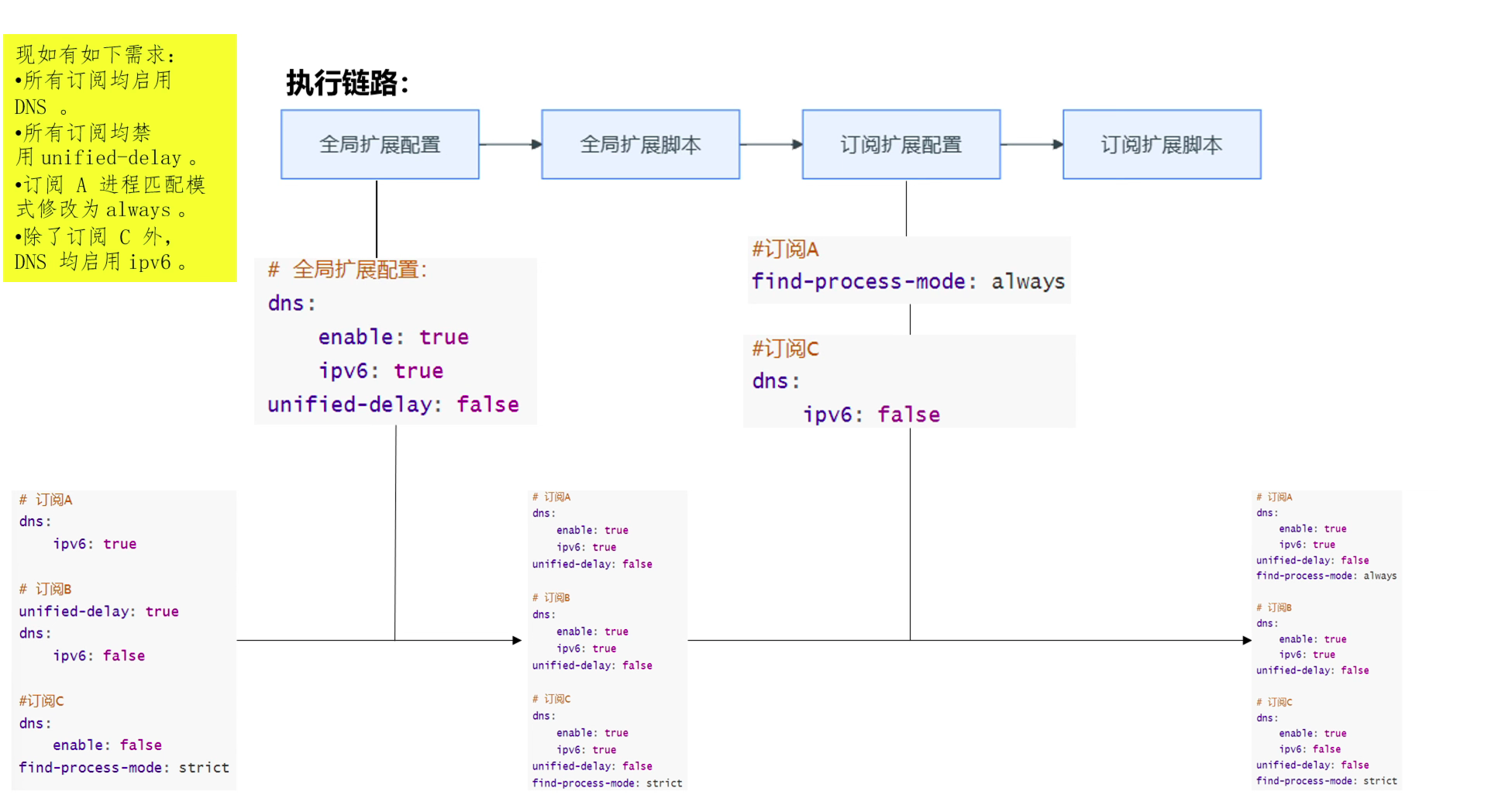Click the '# 全局扩展配置:' comment in the large snippet
1488x812 pixels.
(347, 270)
